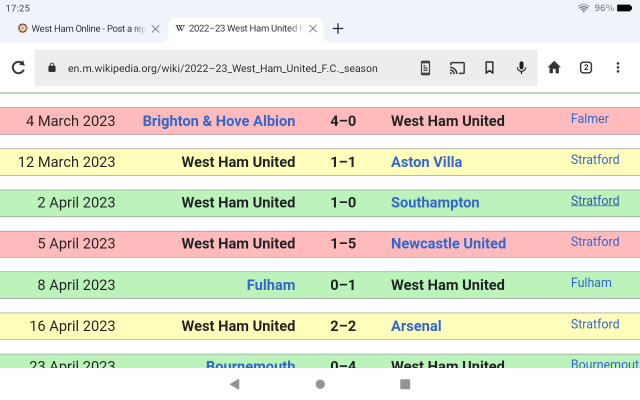The height and width of the screenshot is (400, 640).
Task: Close the West Ham Online tab
Action: (155, 28)
